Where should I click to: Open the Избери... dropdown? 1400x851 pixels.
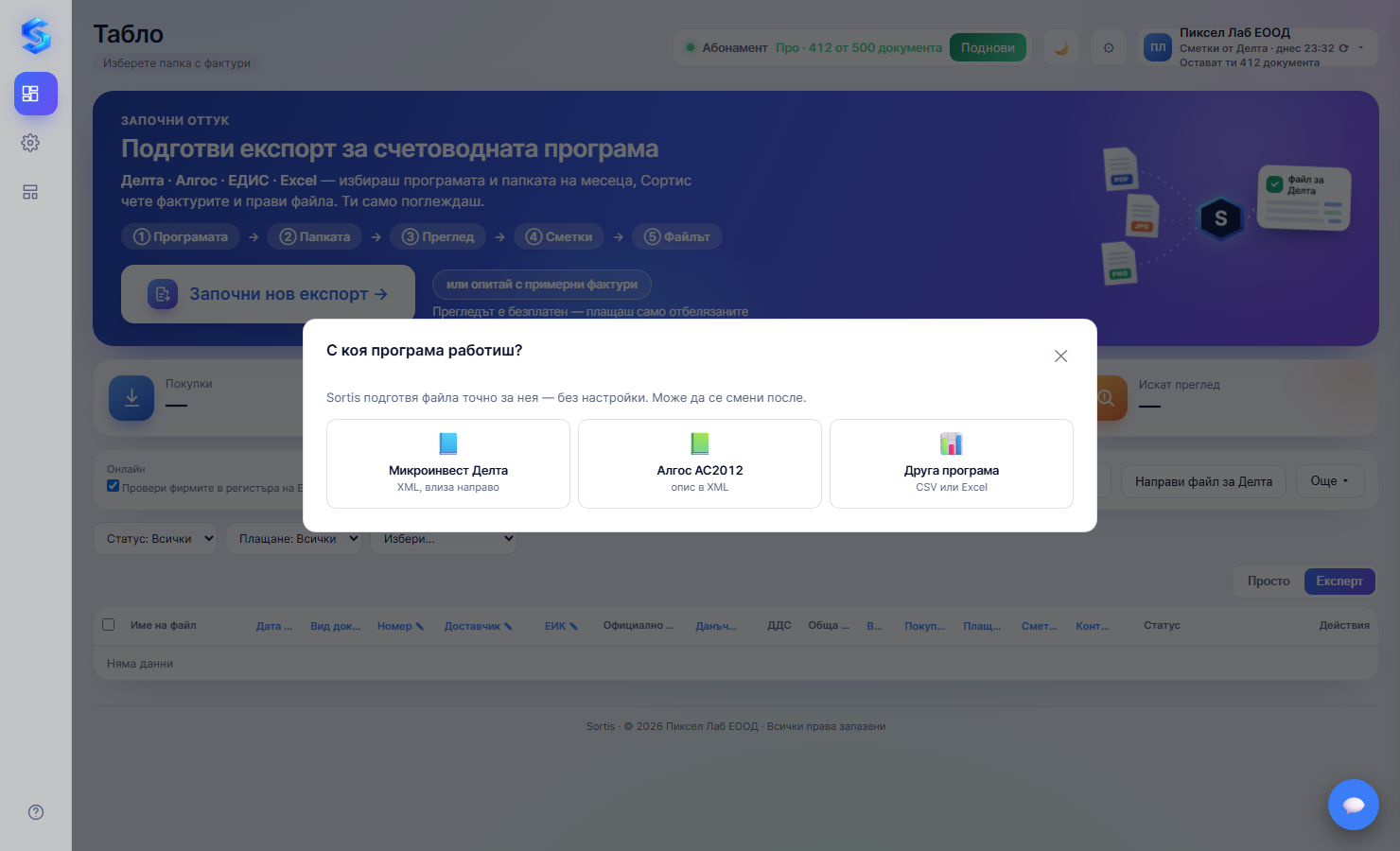[x=443, y=539]
